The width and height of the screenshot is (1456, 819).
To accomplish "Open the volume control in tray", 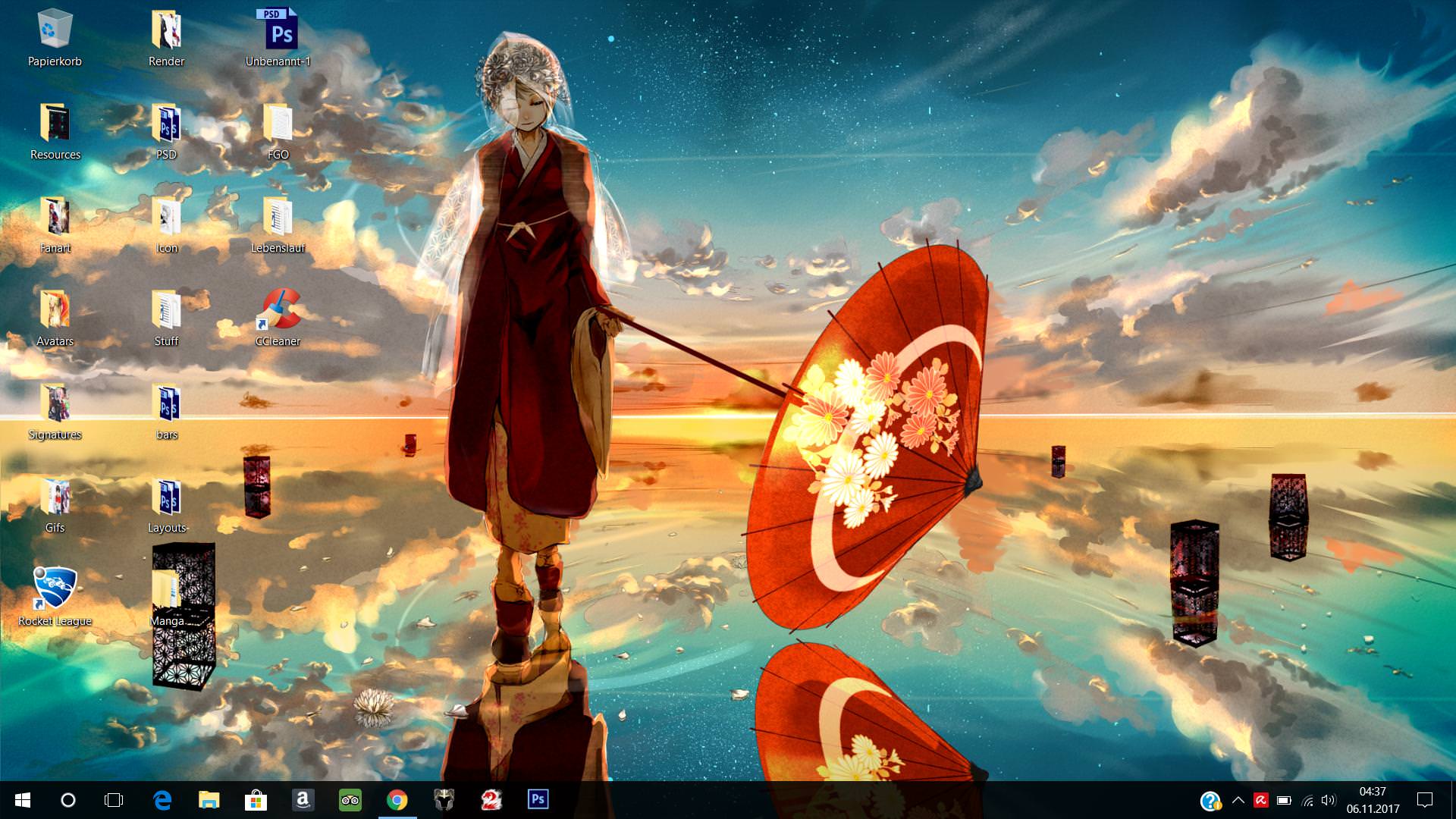I will pyautogui.click(x=1328, y=800).
